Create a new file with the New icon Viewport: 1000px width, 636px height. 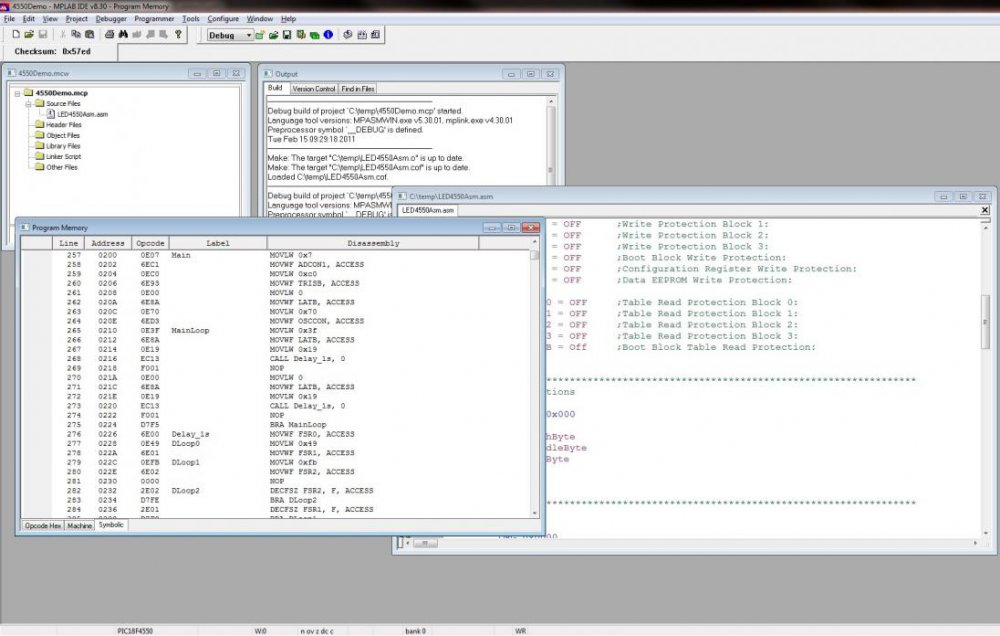tap(15, 35)
